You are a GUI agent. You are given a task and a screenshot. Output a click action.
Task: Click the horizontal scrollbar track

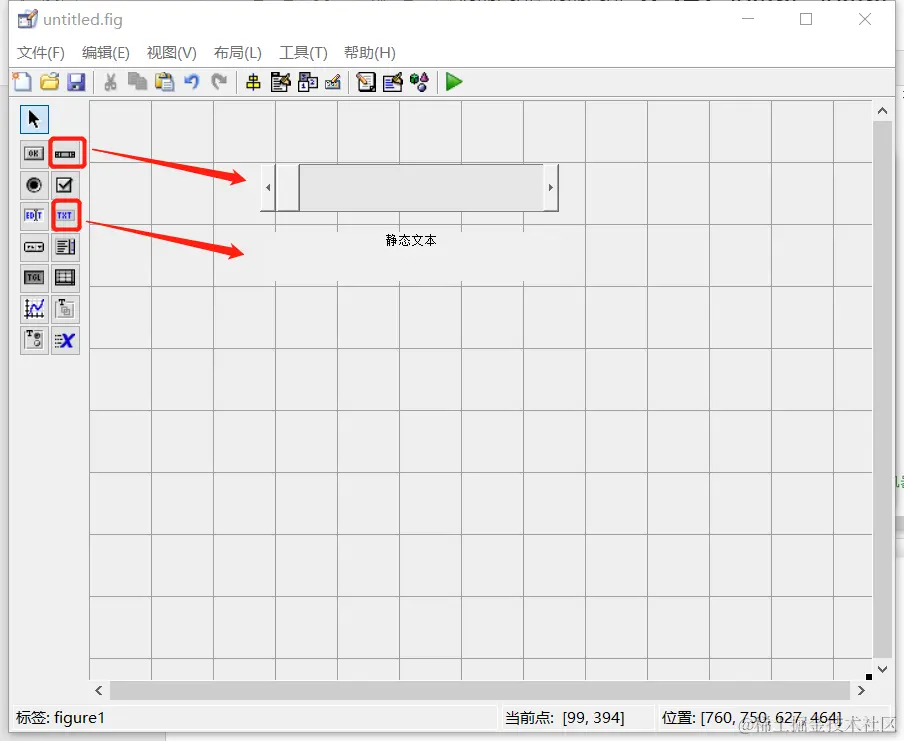click(480, 690)
